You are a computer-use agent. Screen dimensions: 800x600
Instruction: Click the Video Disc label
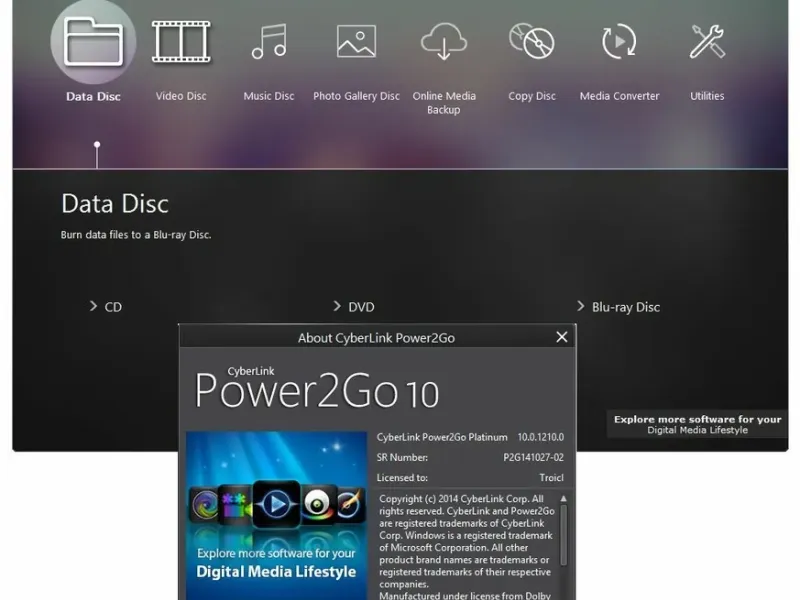coord(181,96)
